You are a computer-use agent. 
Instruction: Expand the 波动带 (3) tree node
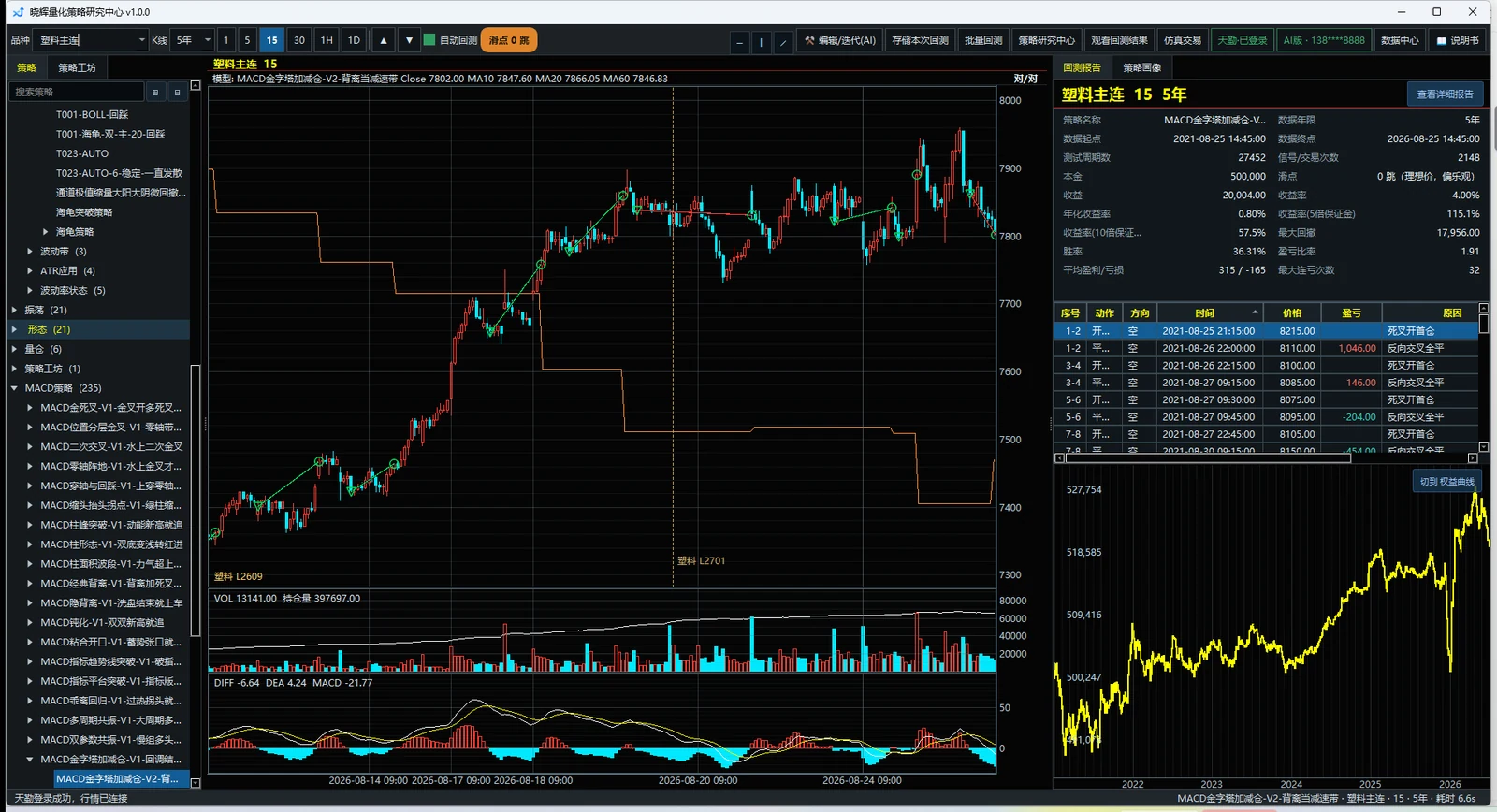[x=30, y=252]
